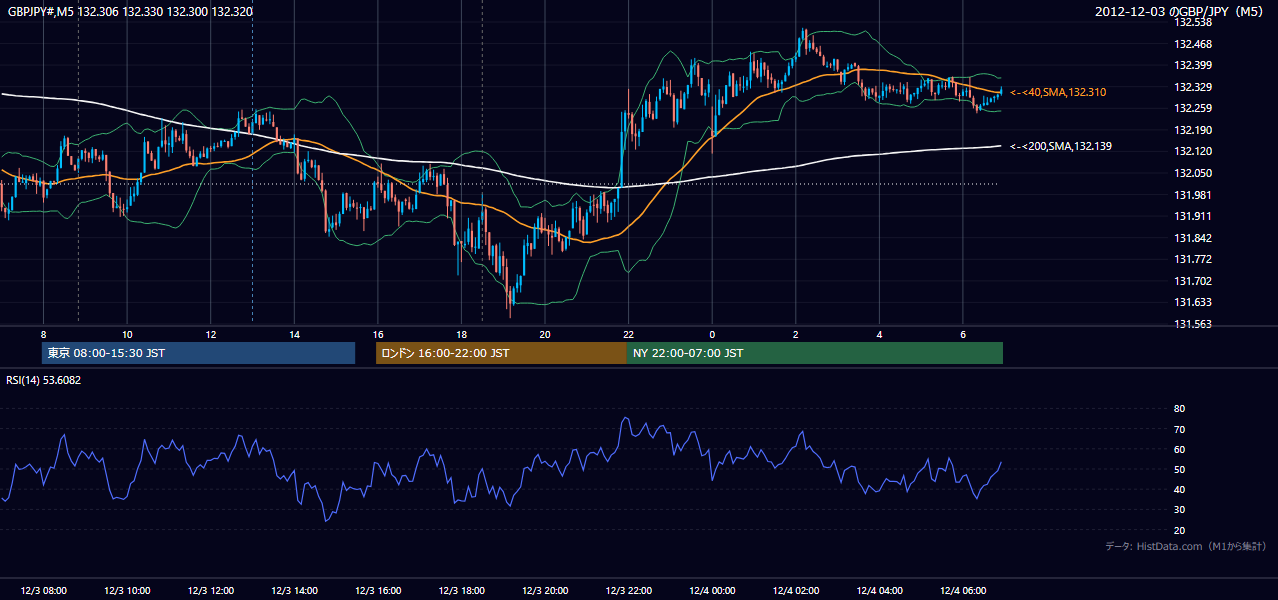Select the NY 22:00-07:00 JST session bar
1278x600 pixels.
pos(815,353)
